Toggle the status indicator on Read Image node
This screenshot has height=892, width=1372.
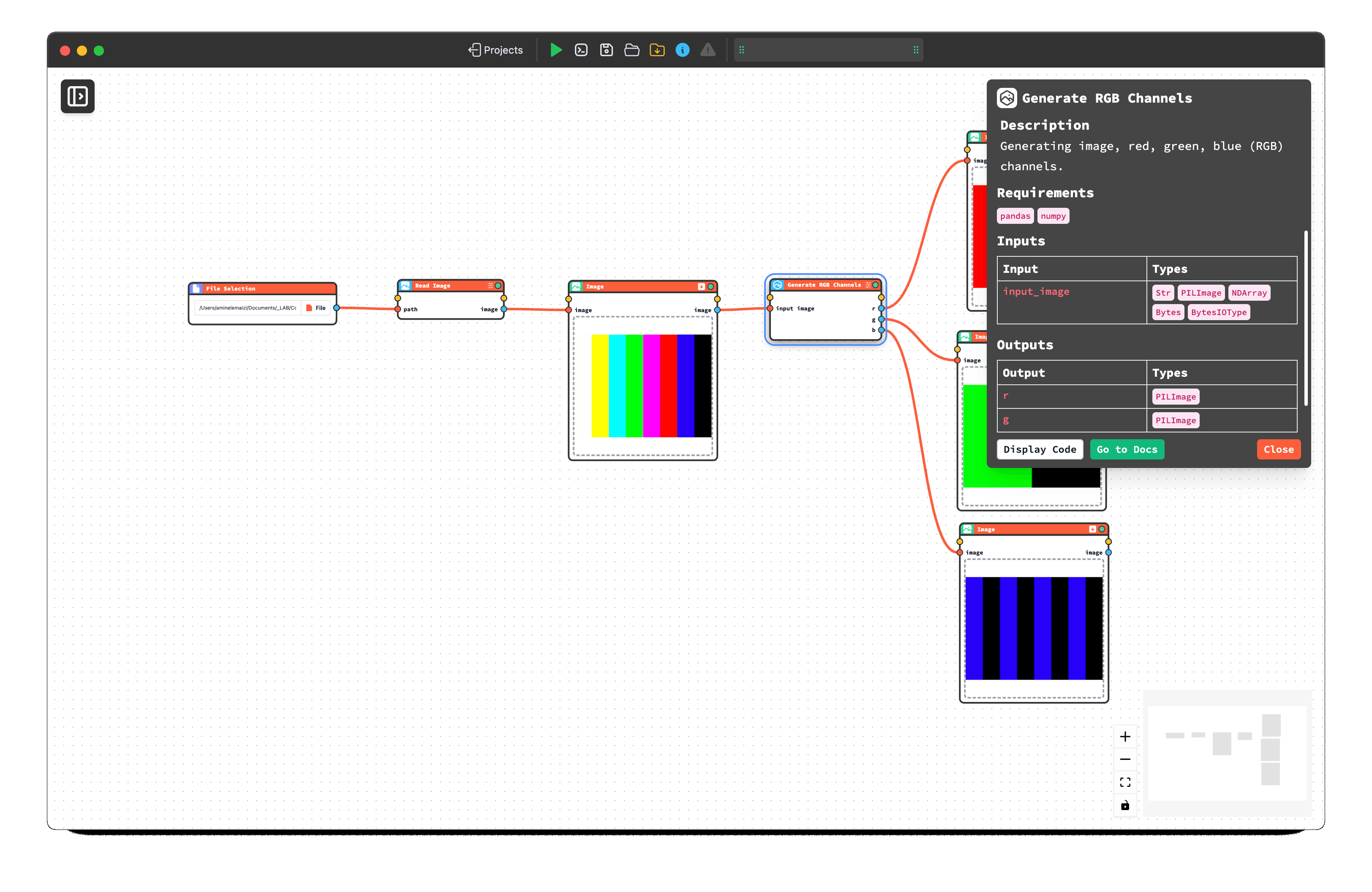(x=498, y=285)
